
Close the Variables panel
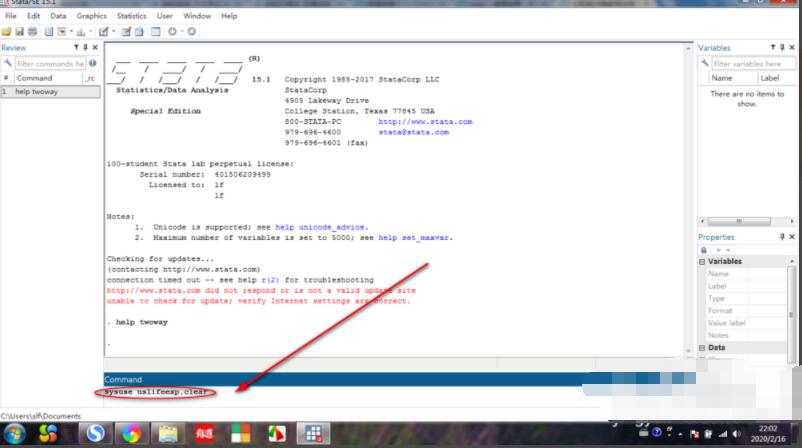pyautogui.click(x=792, y=48)
